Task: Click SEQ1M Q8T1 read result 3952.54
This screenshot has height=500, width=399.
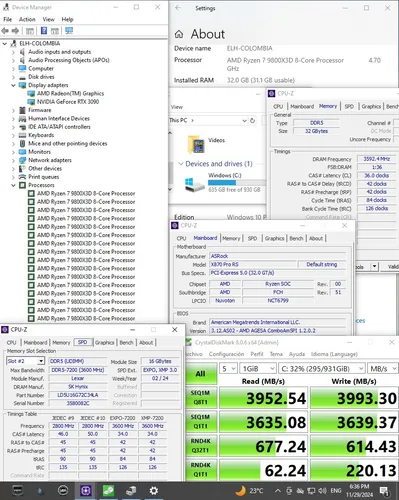Action: (x=263, y=398)
